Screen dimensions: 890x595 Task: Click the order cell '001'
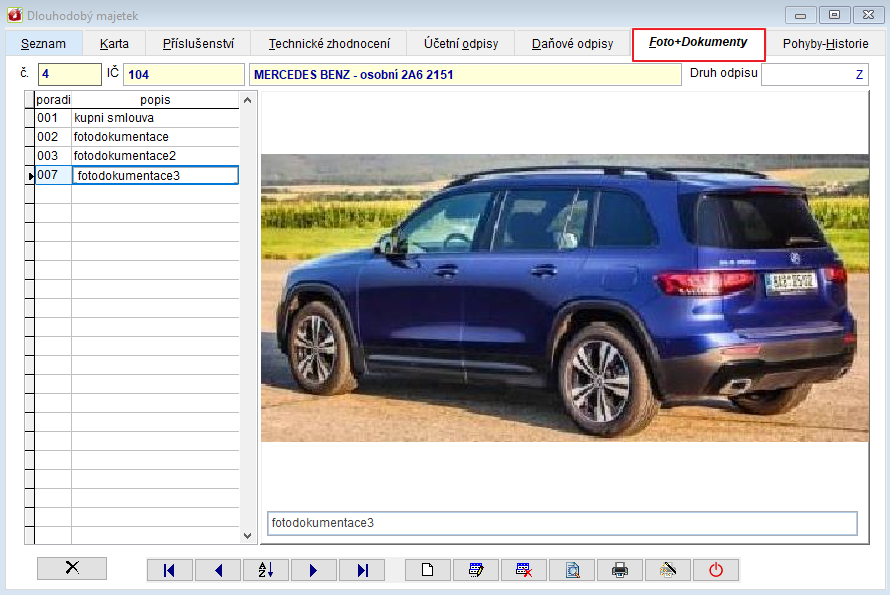(x=53, y=118)
